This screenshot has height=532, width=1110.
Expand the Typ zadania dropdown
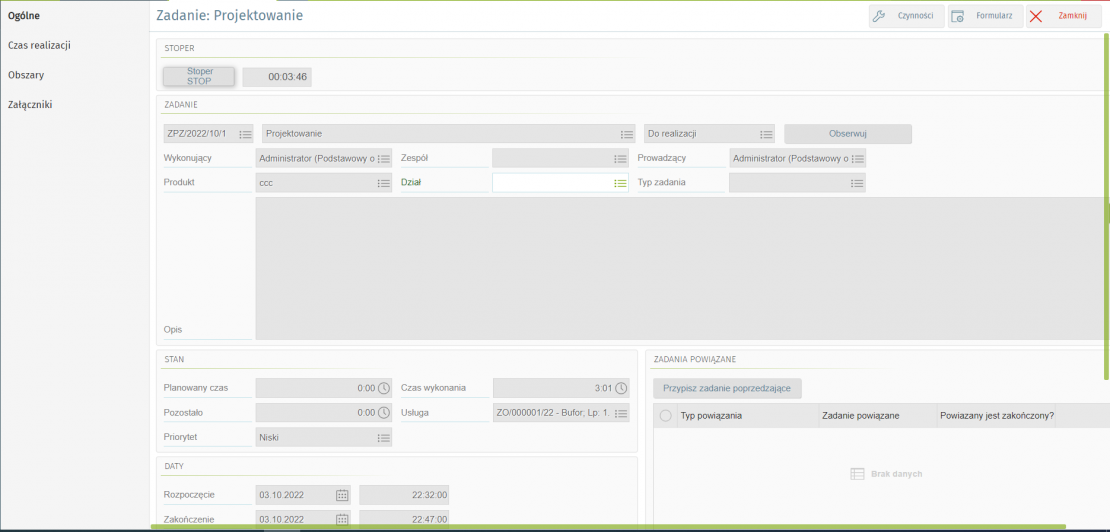click(857, 183)
